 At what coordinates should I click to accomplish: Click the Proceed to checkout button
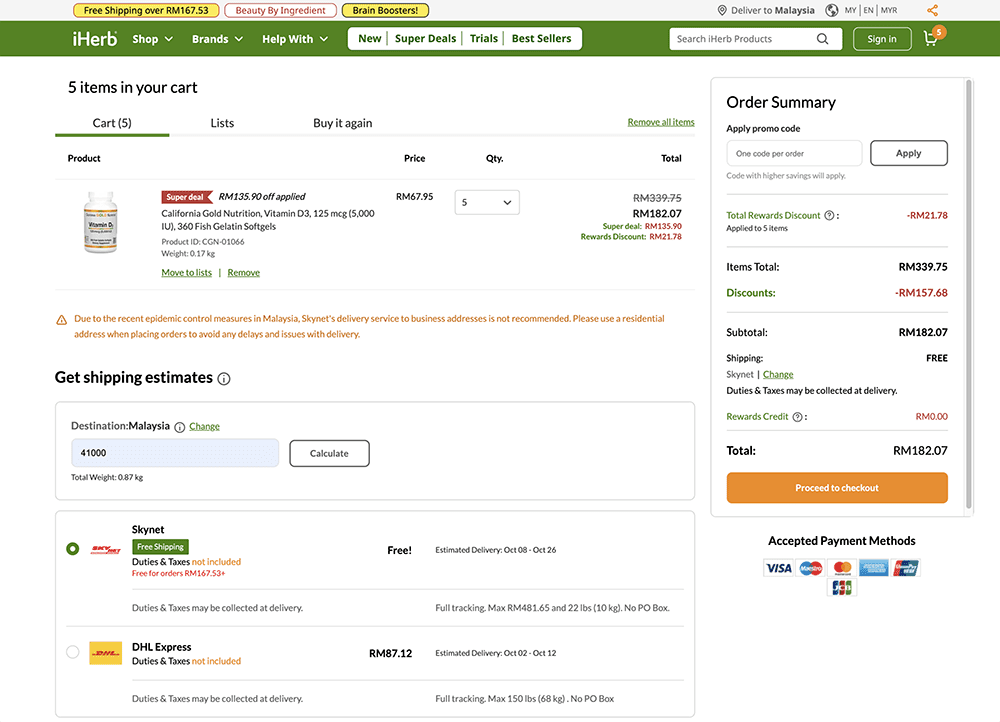(x=837, y=488)
